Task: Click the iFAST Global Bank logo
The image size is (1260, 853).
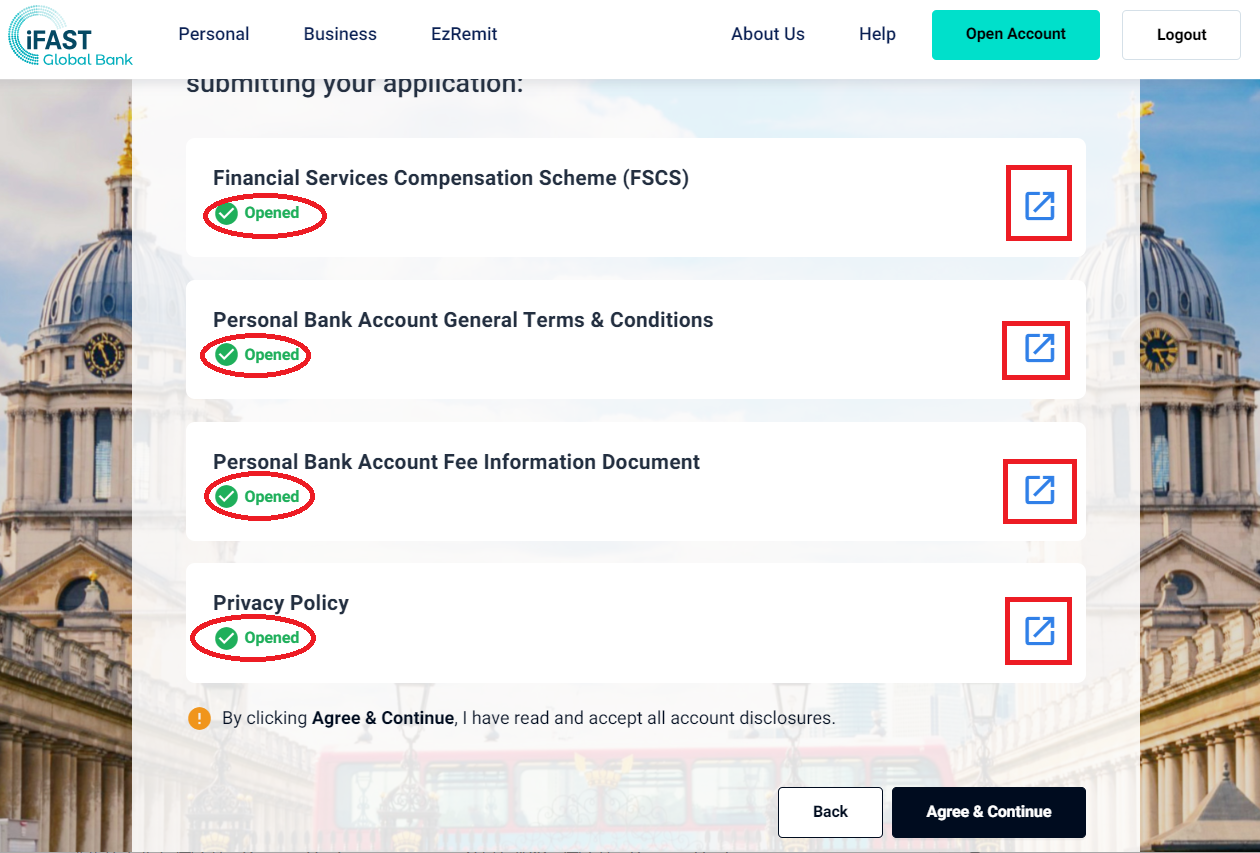Action: tap(70, 38)
